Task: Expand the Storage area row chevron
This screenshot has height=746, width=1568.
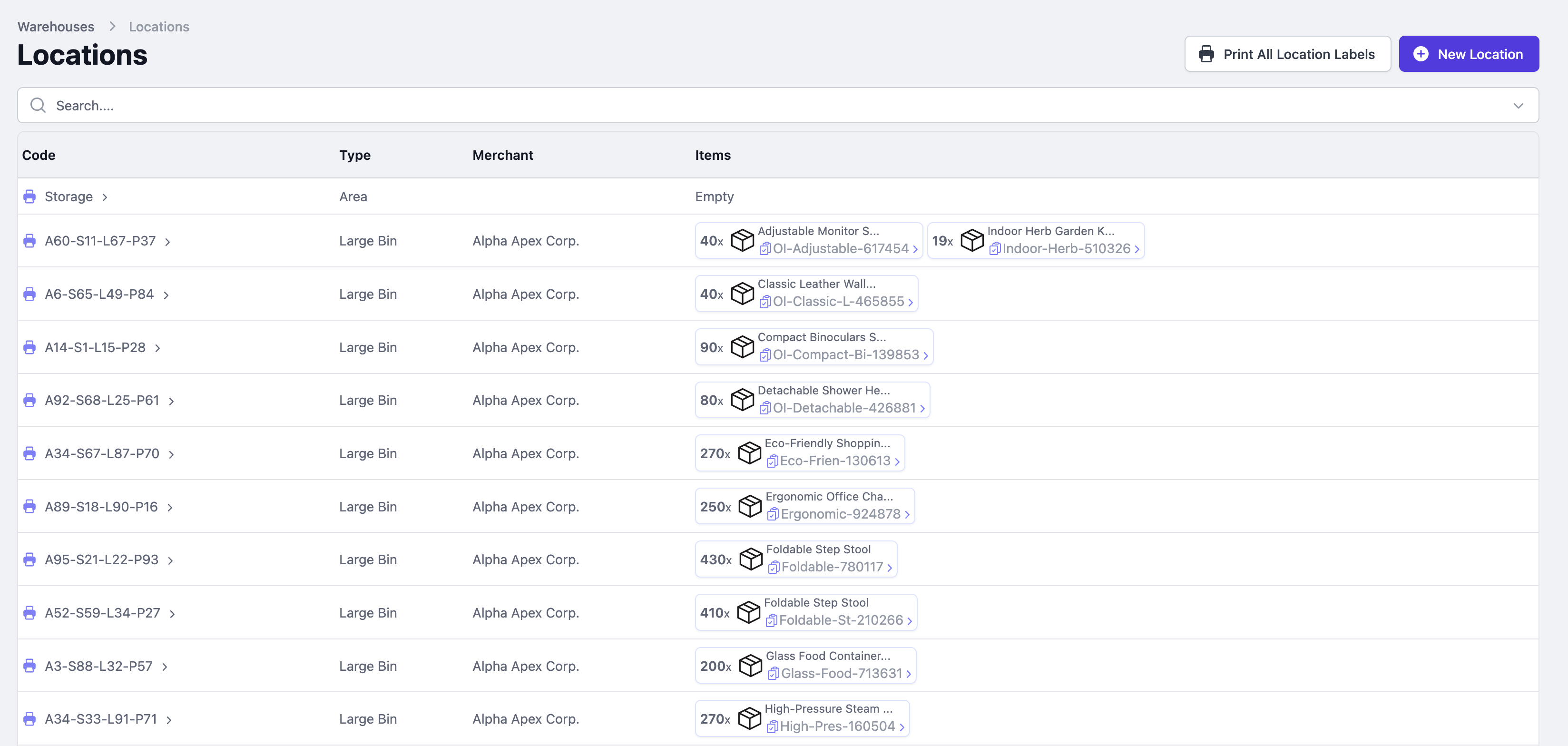Action: click(x=105, y=197)
